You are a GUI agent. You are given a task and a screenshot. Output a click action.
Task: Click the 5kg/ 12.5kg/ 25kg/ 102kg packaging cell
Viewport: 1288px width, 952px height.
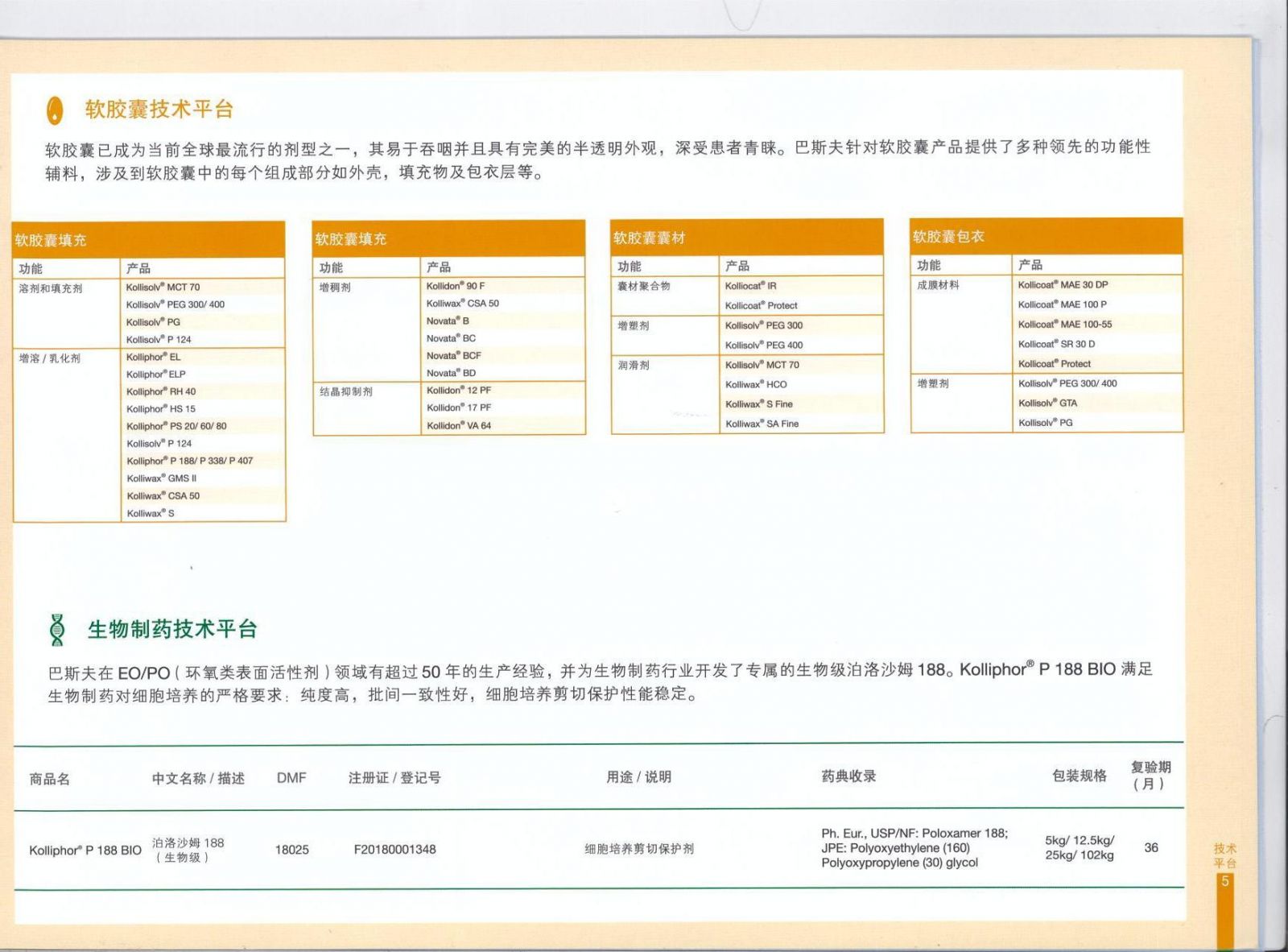click(1080, 847)
